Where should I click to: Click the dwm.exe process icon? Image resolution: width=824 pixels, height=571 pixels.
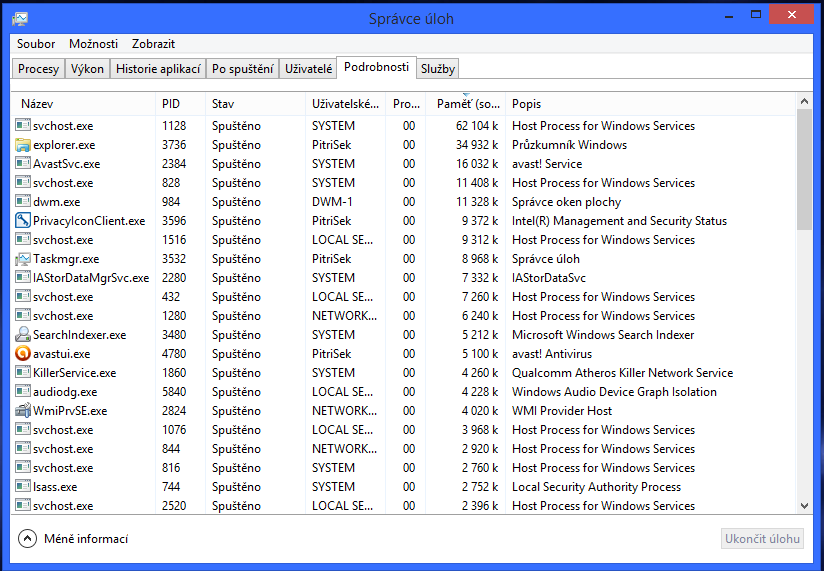23,201
